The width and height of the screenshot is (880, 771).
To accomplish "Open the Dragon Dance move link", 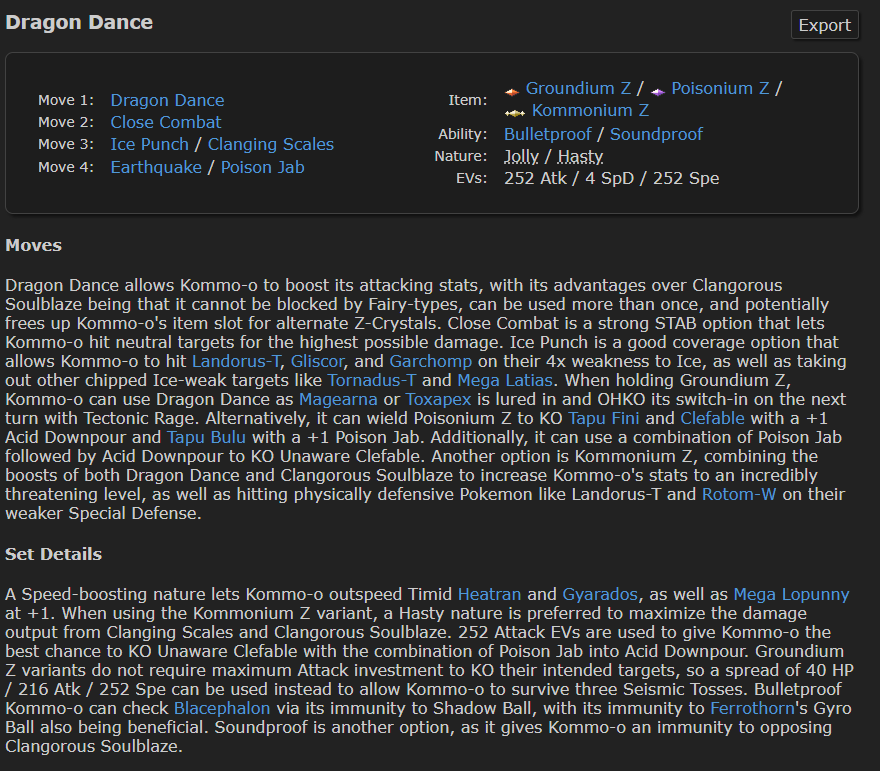I will tap(167, 100).
